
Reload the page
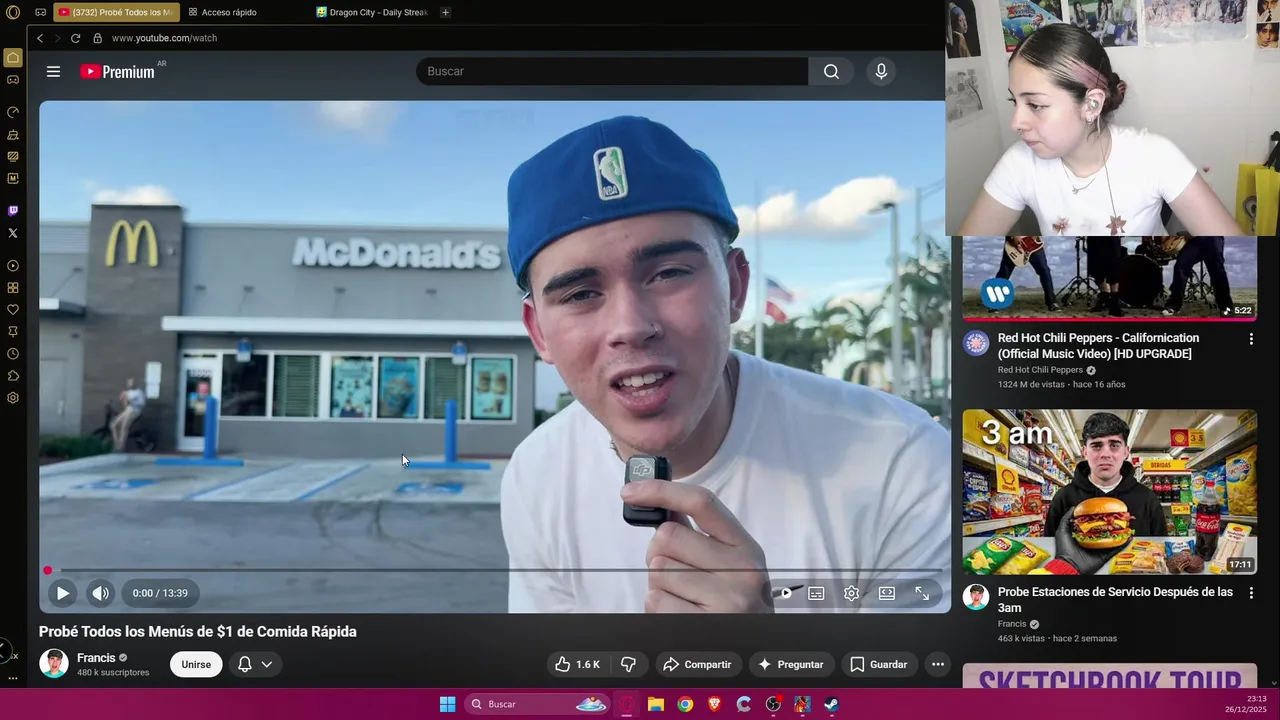75,38
